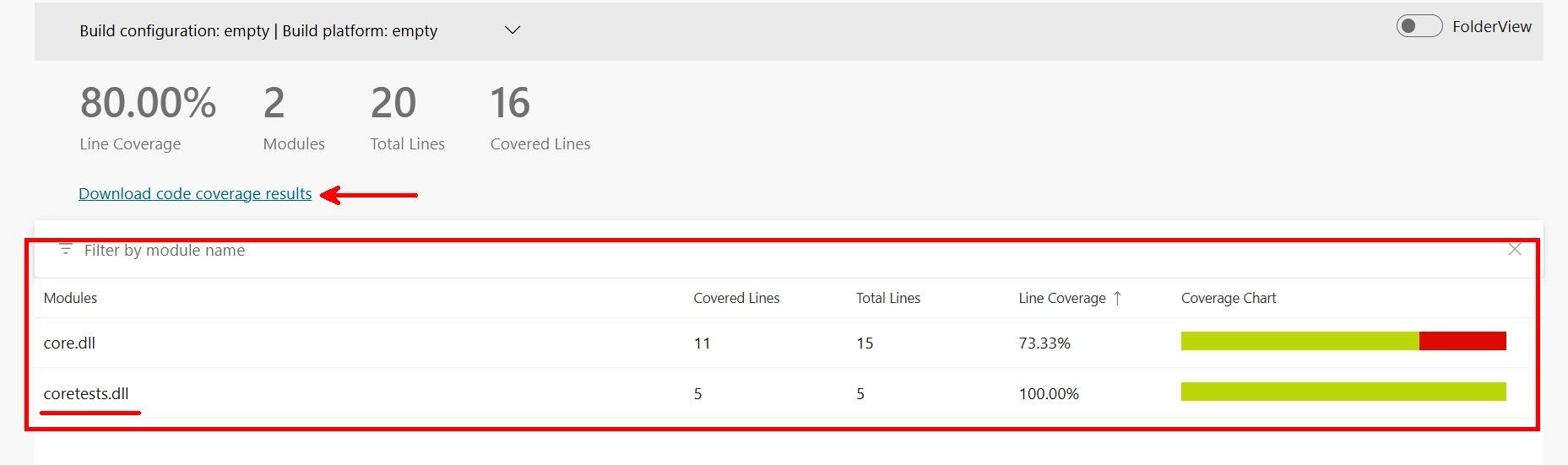Select the coretests.dll module row
The width and height of the screenshot is (1568, 465).
(784, 393)
